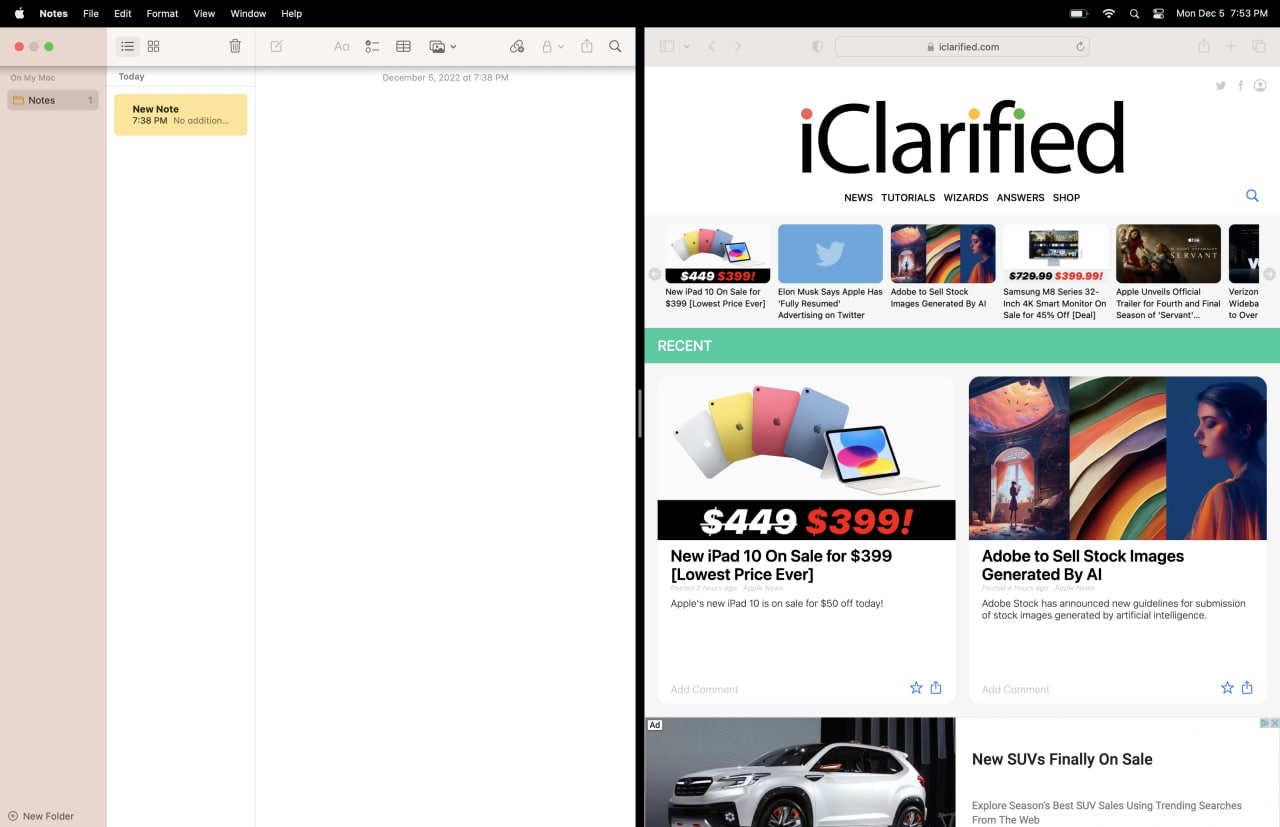Open the Format menu

point(161,13)
